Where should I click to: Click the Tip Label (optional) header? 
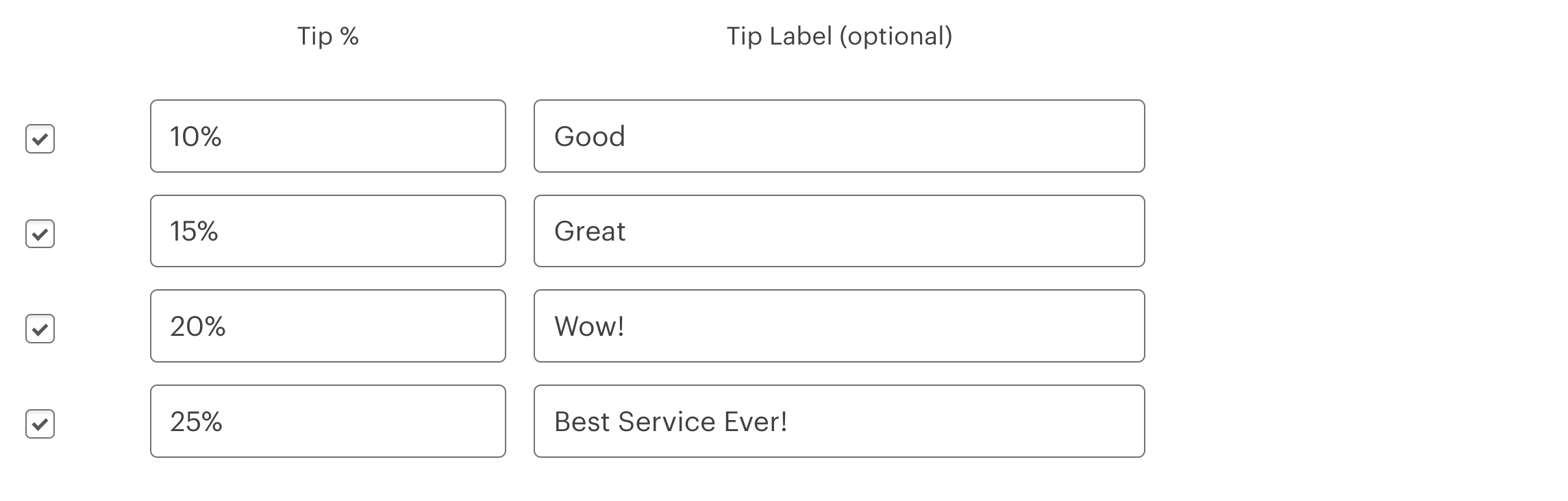[839, 36]
